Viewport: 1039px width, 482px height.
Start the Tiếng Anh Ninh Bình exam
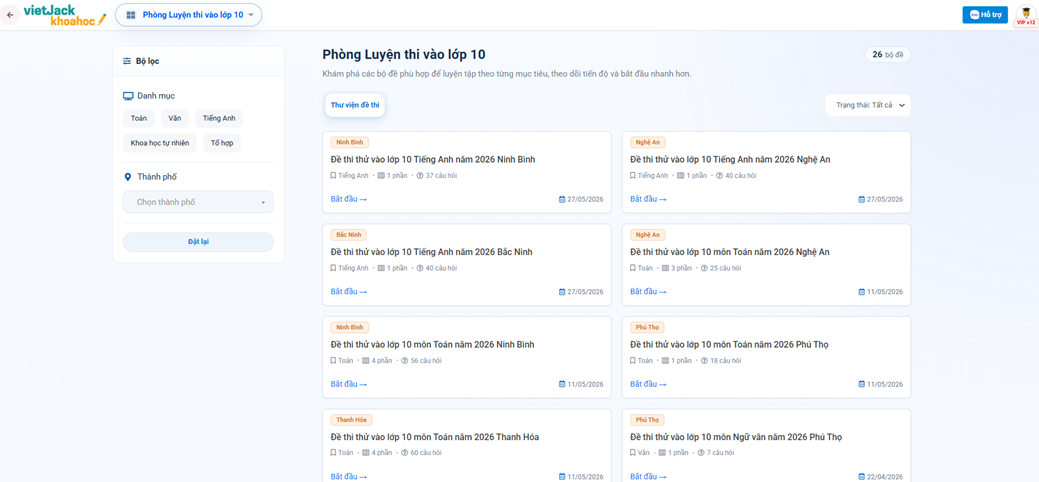pyautogui.click(x=349, y=199)
